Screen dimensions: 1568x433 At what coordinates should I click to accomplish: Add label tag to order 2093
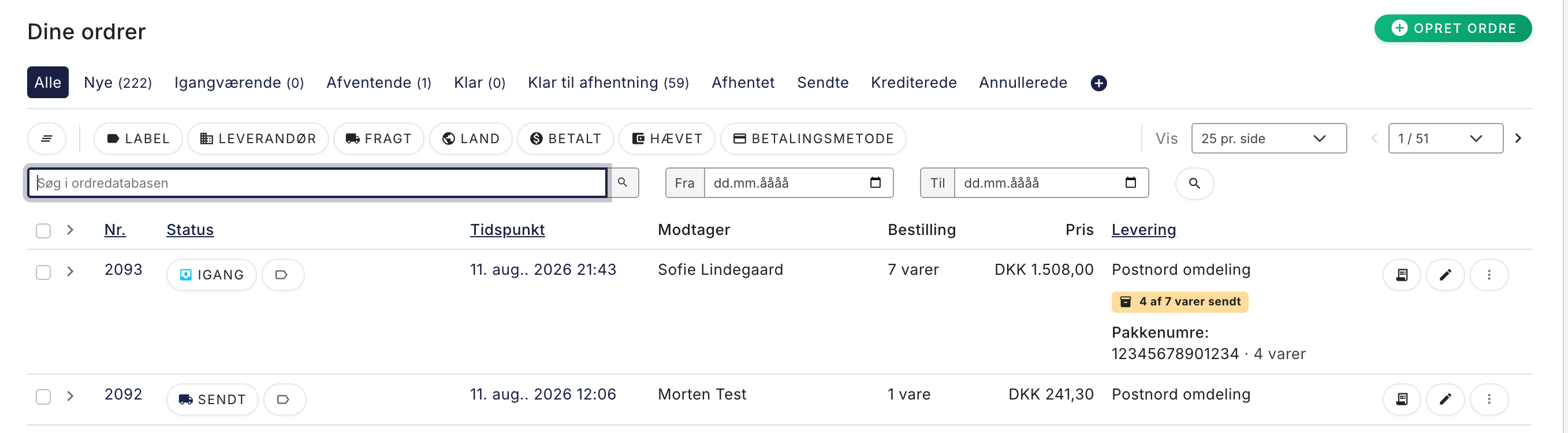[282, 275]
